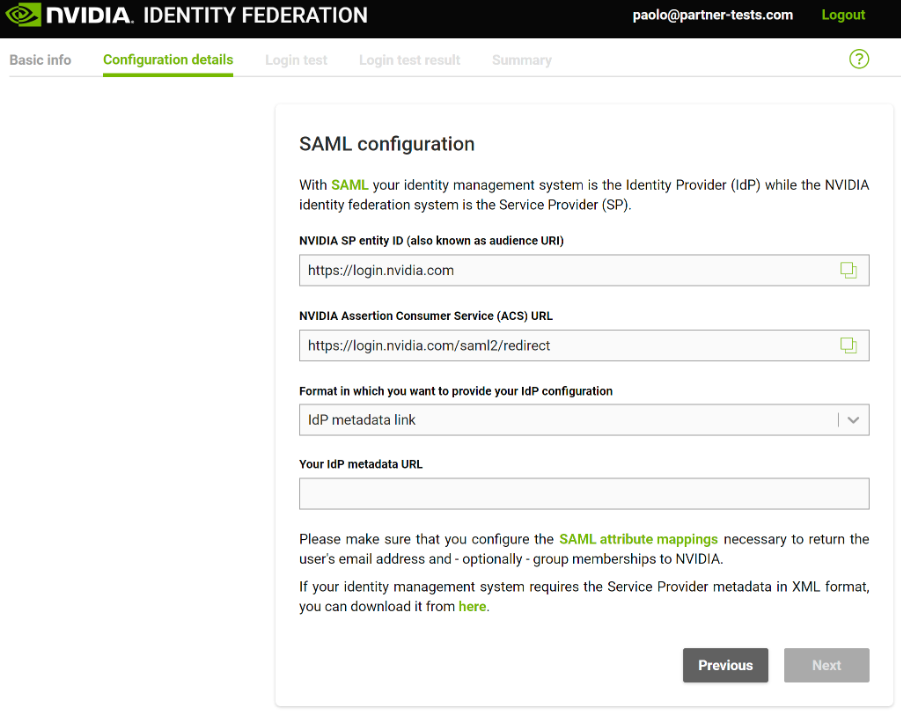901x715 pixels.
Task: Click the https://login.nvidia.com entity ID field
Action: click(x=584, y=270)
